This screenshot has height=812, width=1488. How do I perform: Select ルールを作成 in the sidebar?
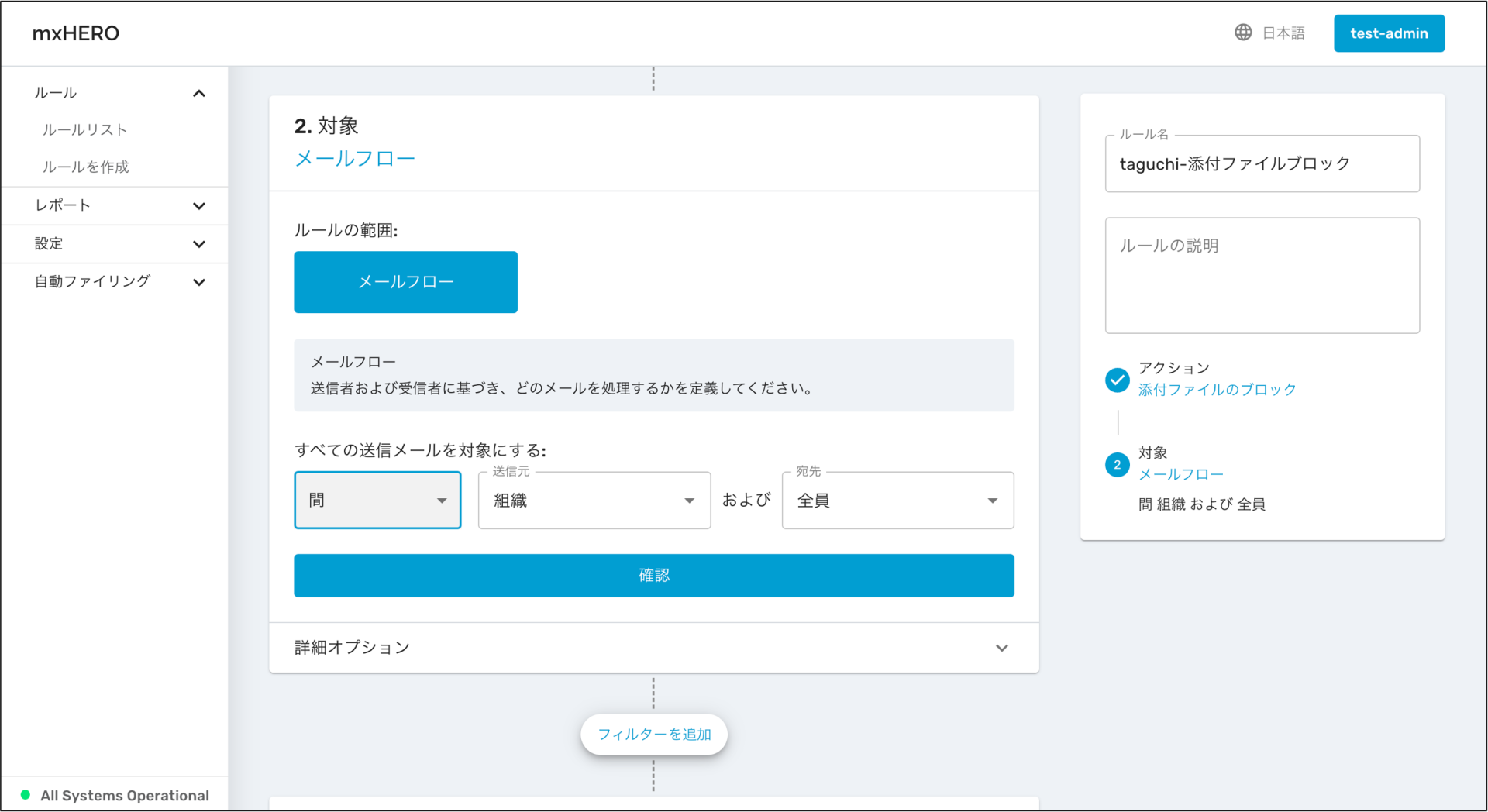point(85,167)
